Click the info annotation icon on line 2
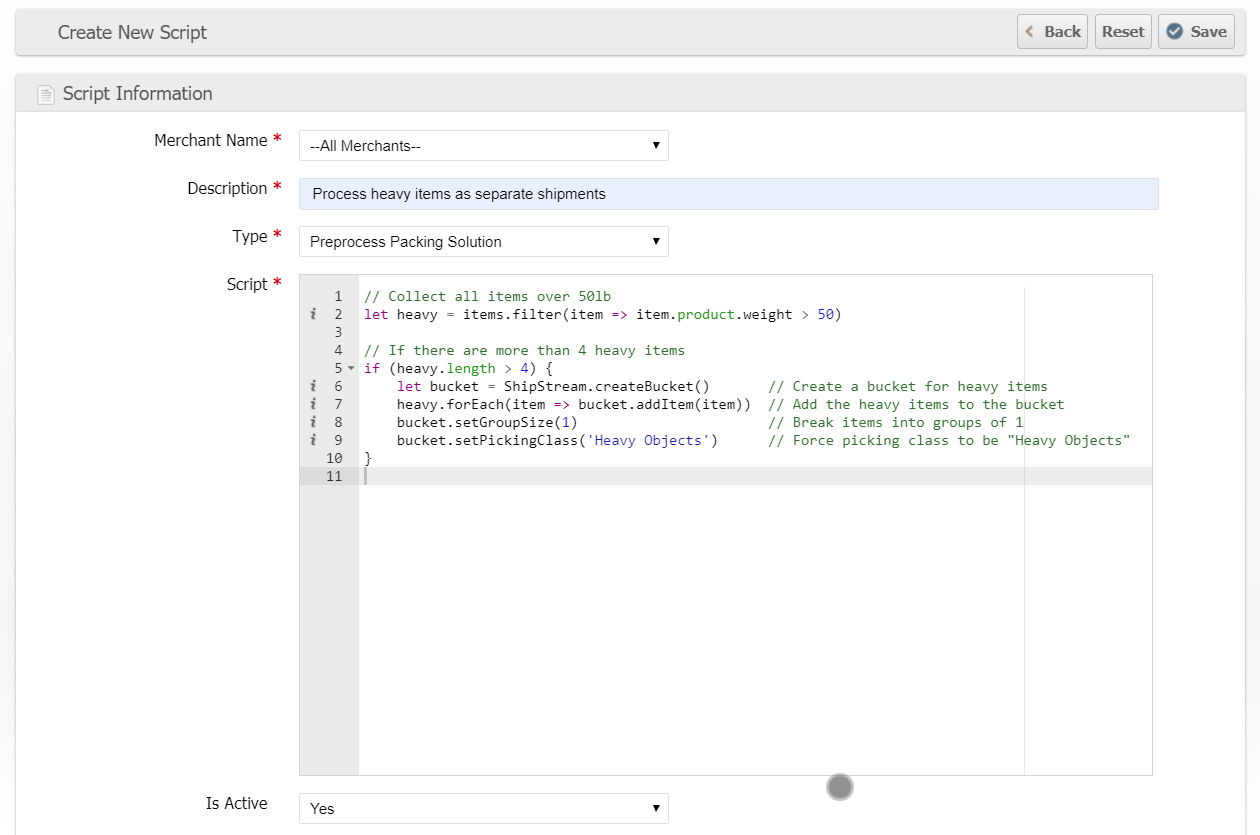 313,314
